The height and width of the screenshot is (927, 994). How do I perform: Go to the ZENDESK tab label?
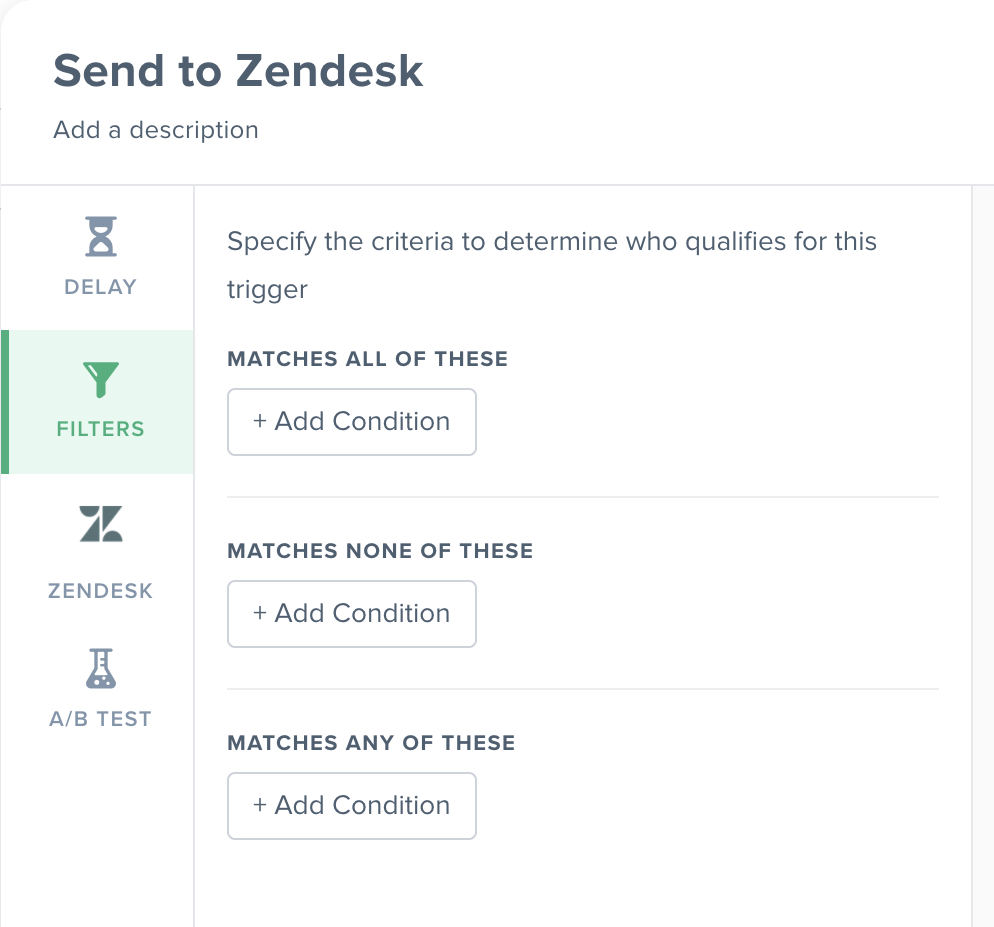pyautogui.click(x=101, y=591)
